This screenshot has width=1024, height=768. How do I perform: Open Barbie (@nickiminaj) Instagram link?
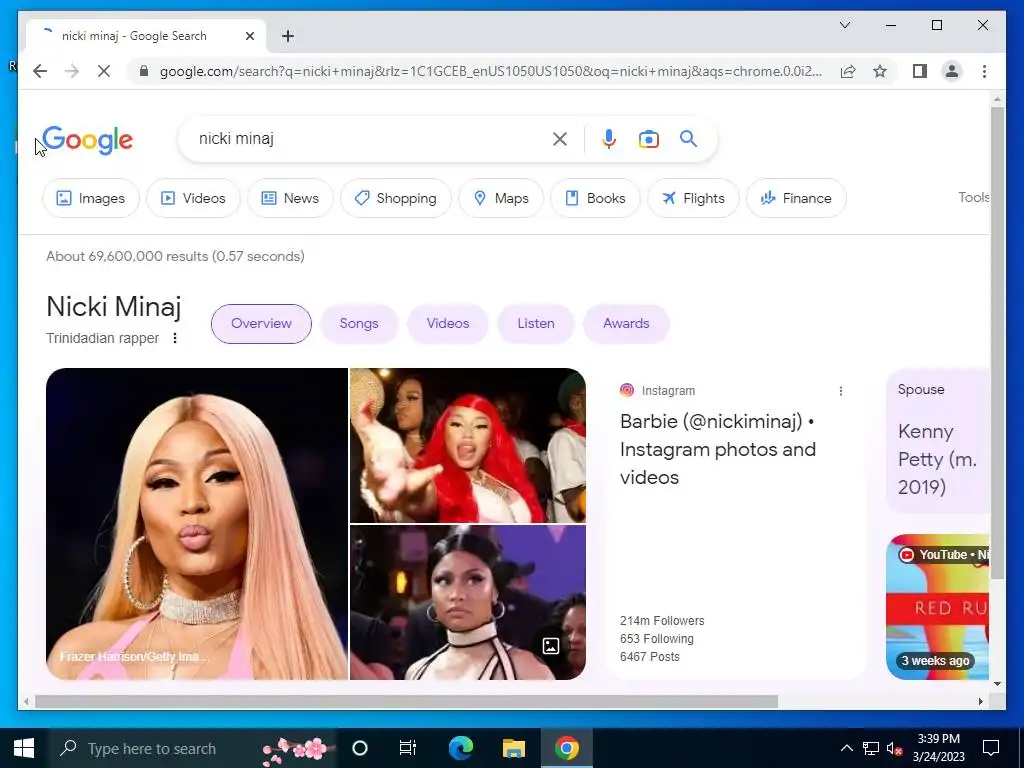718,449
